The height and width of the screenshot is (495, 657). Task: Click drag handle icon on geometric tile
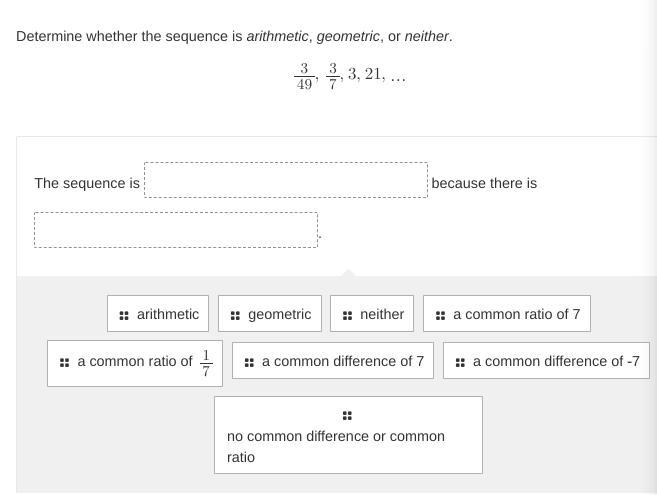coord(235,315)
